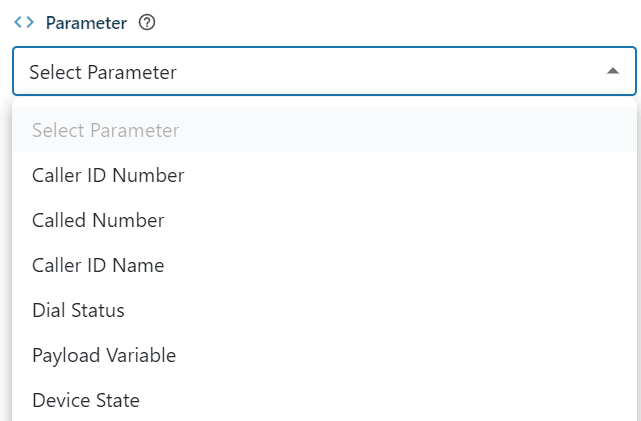This screenshot has height=421, width=641.
Task: Set the parameter to Called Number
Action: coord(98,220)
